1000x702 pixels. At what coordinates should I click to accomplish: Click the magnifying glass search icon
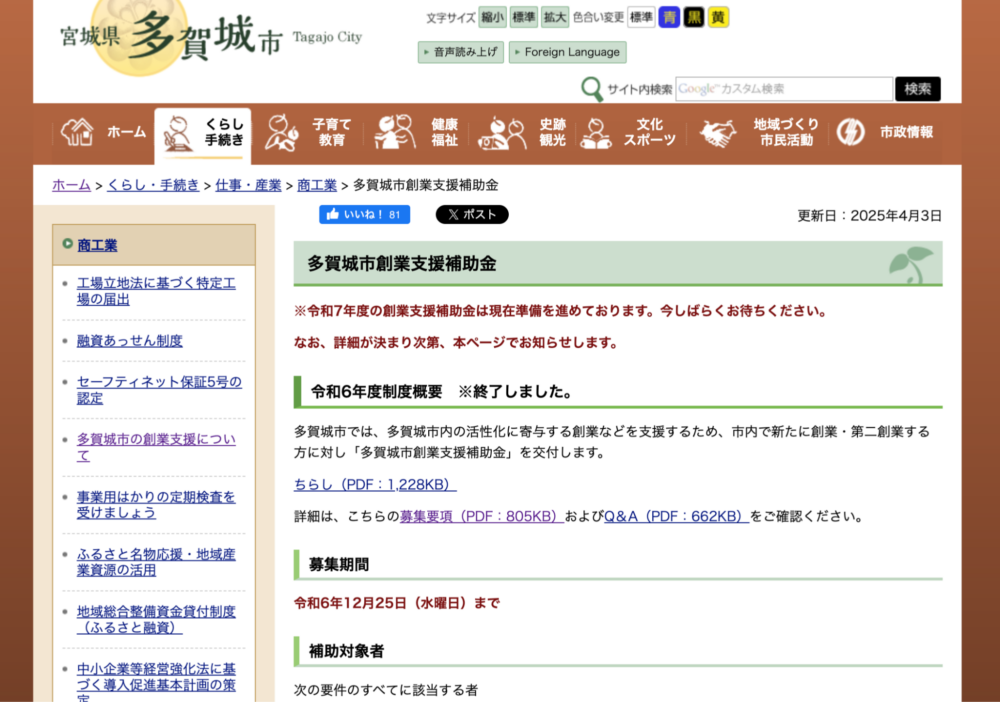592,89
